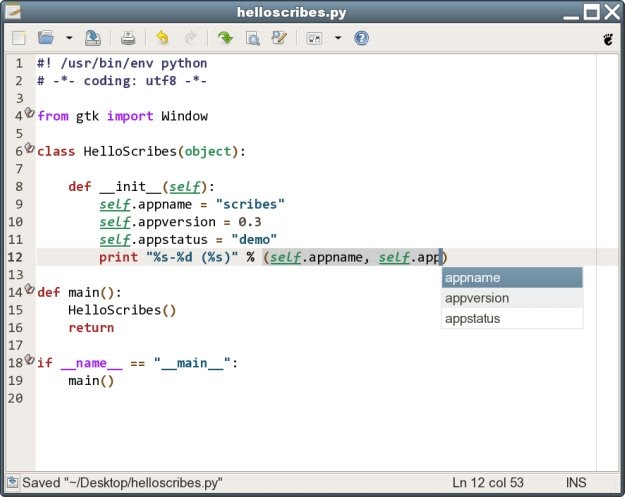The width and height of the screenshot is (625, 497).
Task: Click 'object' in the class definition
Action: 208,151
